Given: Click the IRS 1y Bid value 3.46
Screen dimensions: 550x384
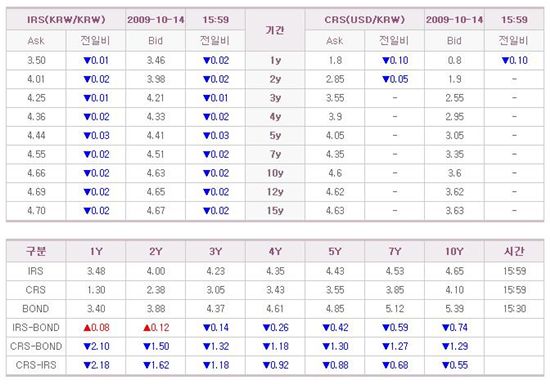Looking at the screenshot, I should (156, 60).
